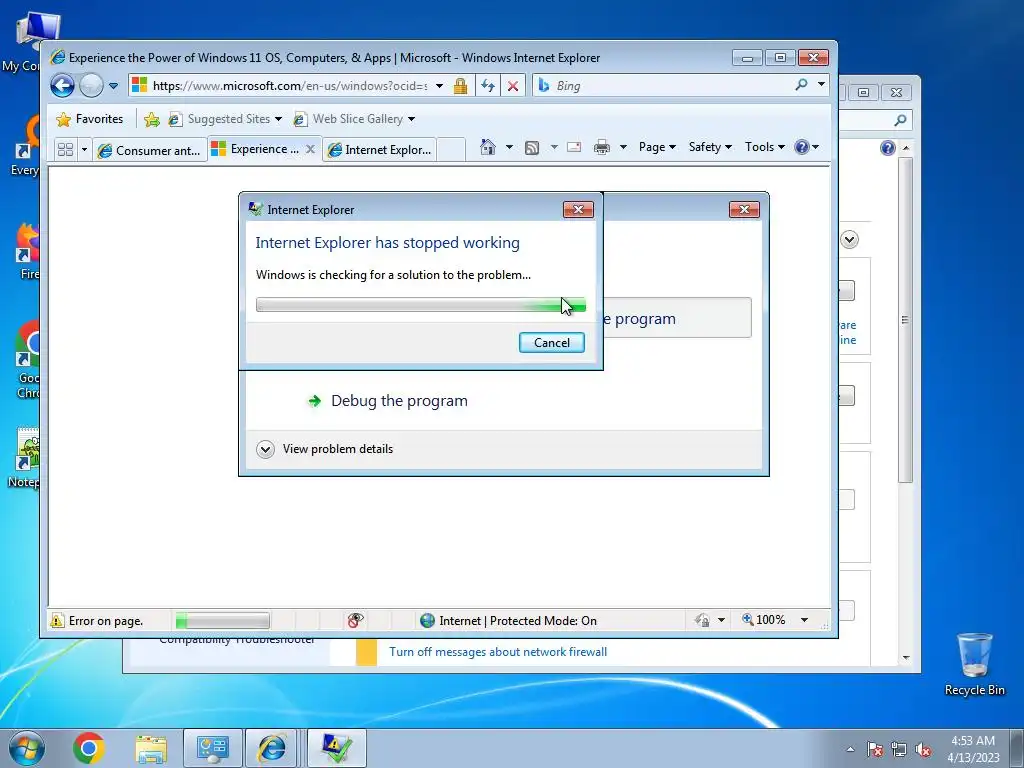The image size is (1024, 768).
Task: Click the Quick Tabs grid icon
Action: point(65,150)
